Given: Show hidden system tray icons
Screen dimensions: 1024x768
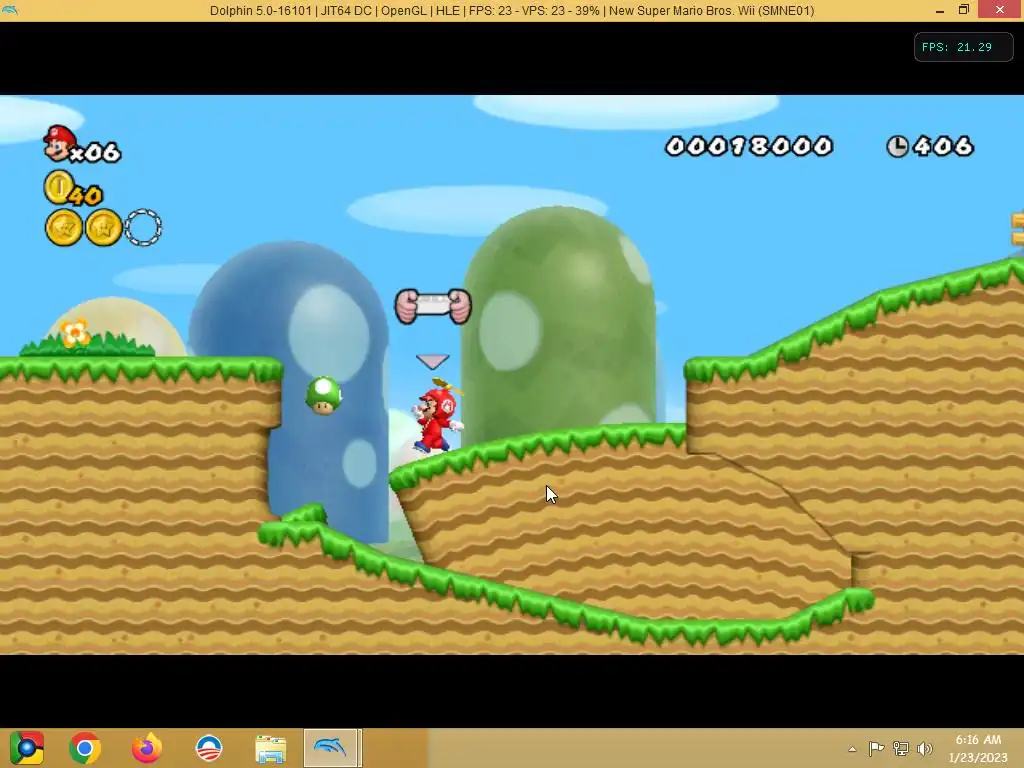Looking at the screenshot, I should [852, 748].
